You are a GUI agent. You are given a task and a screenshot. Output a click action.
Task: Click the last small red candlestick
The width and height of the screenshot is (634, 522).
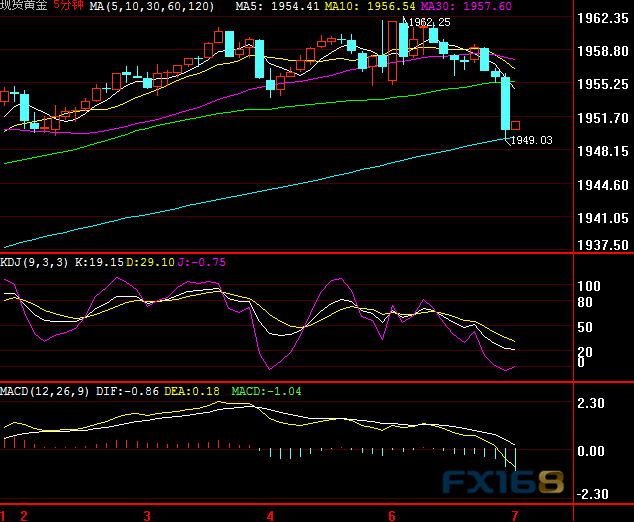pyautogui.click(x=515, y=125)
